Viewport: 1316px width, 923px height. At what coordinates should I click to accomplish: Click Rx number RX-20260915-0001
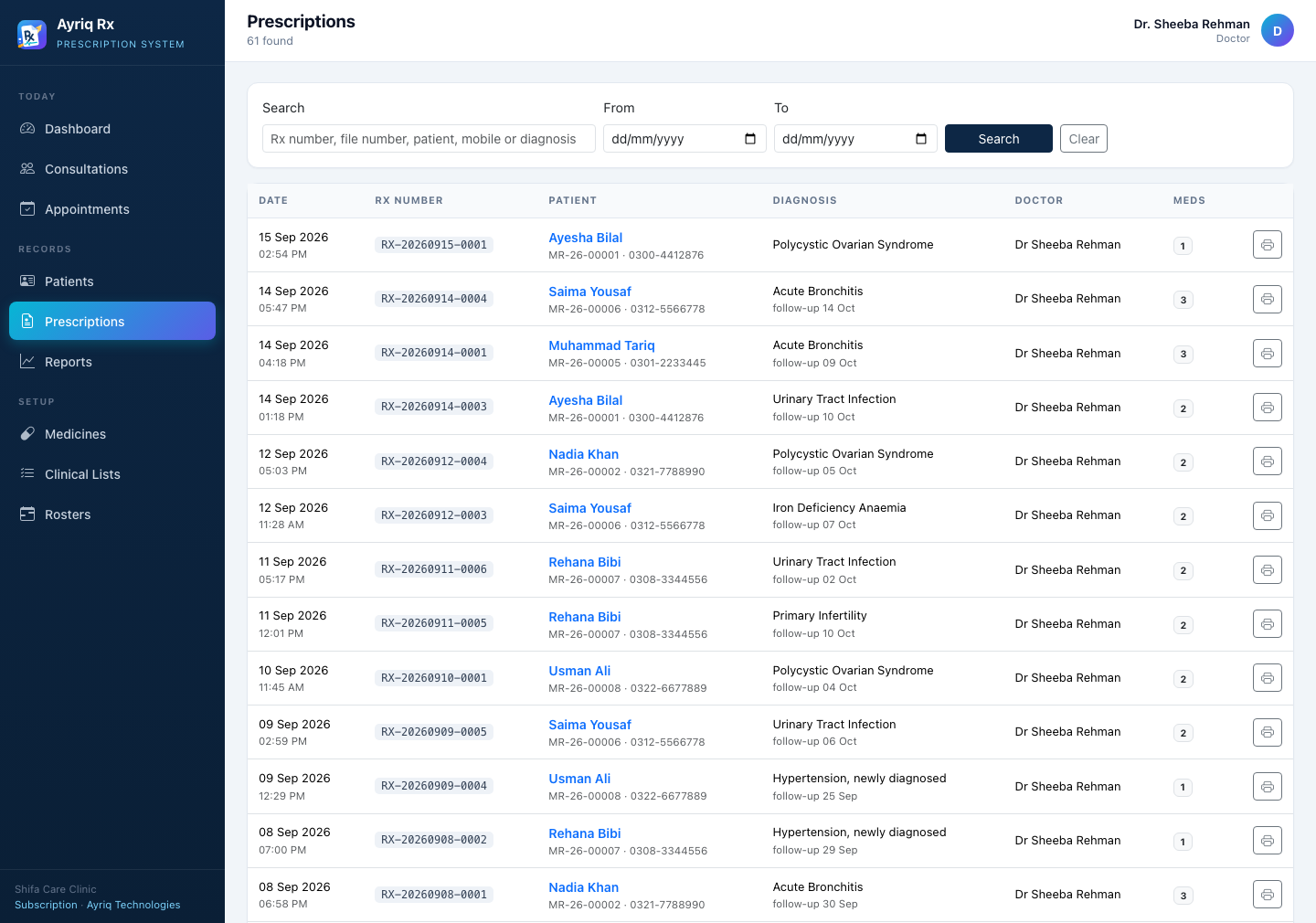[434, 245]
